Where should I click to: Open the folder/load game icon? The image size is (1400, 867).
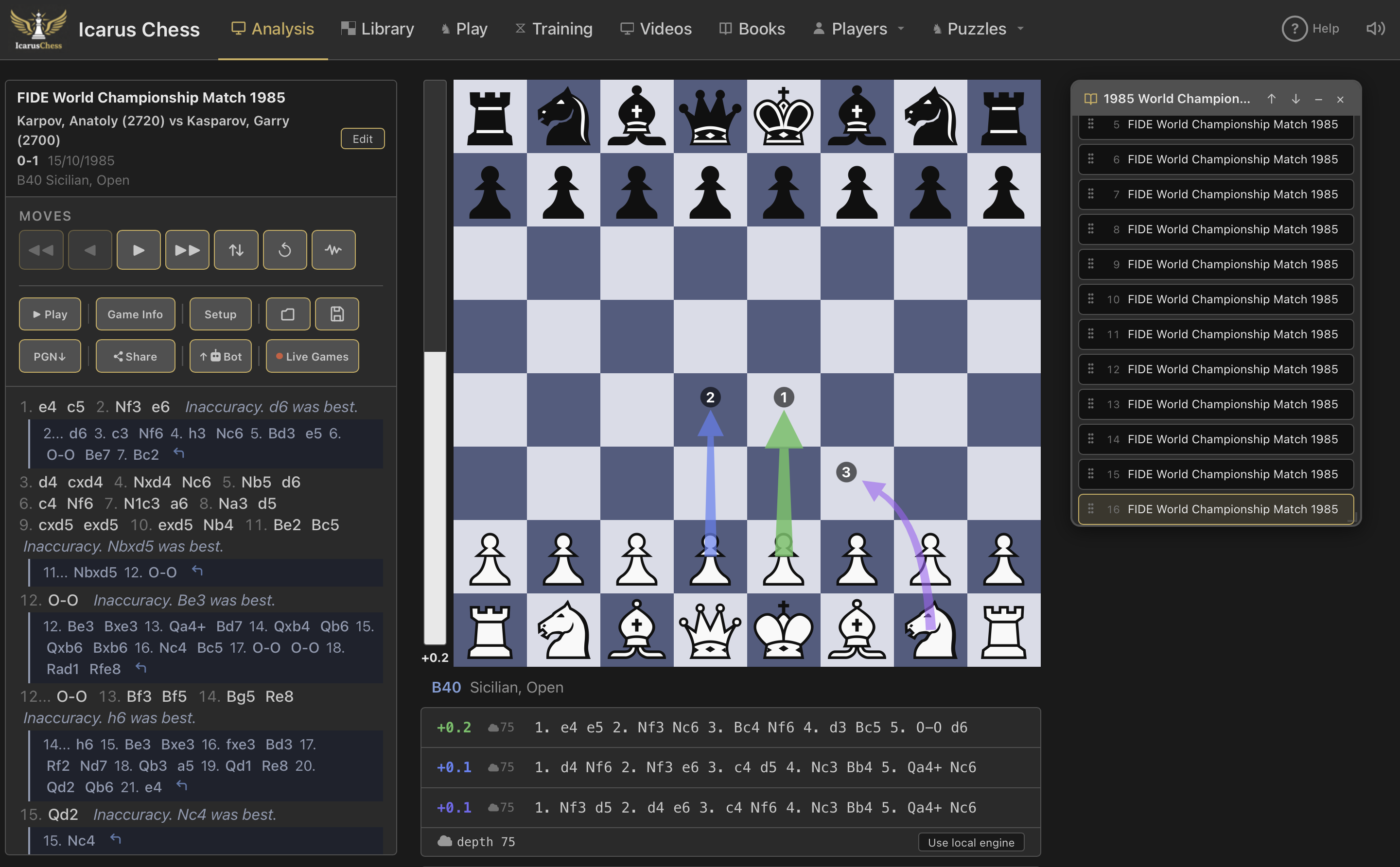pos(288,314)
